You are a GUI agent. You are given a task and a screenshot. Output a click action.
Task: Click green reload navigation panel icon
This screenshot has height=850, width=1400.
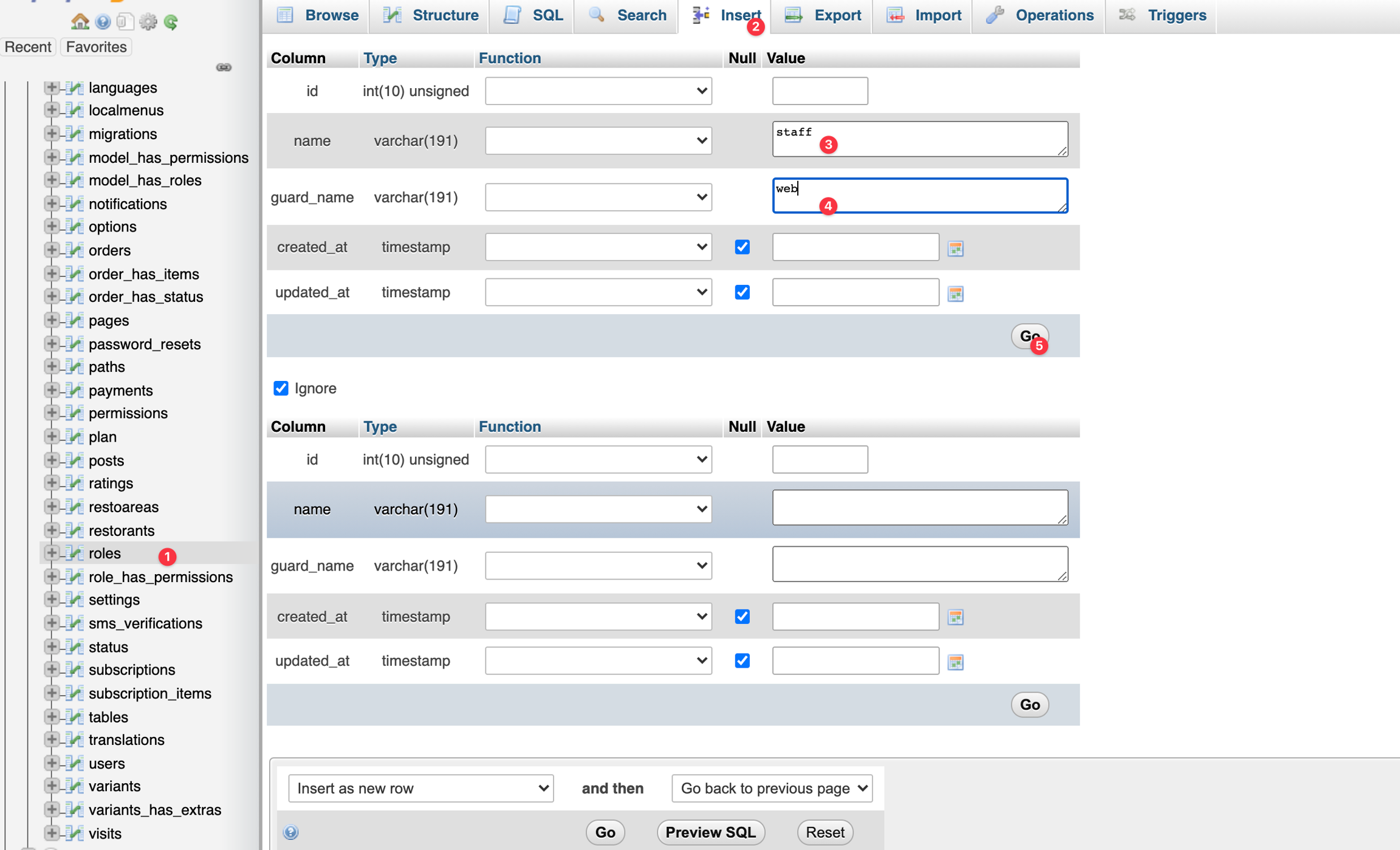tap(171, 22)
